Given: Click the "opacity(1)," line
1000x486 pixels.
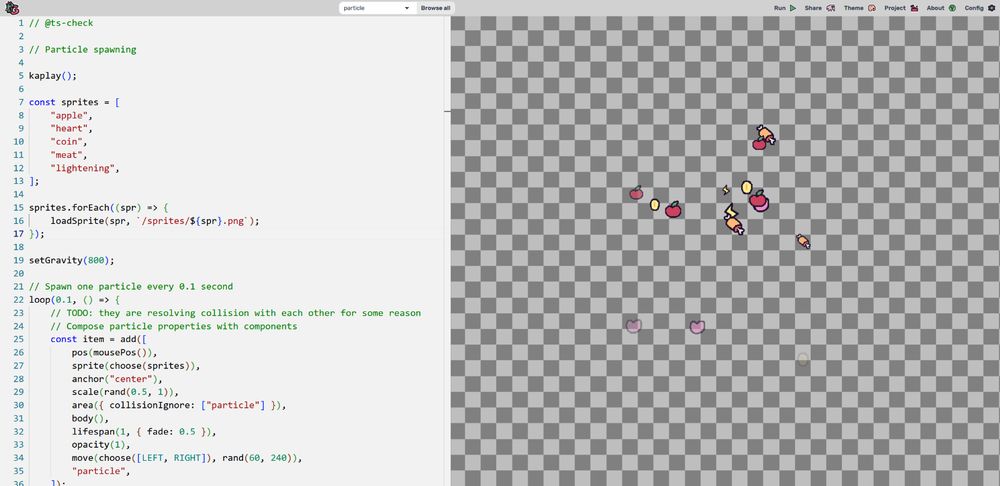Looking at the screenshot, I should [101, 445].
